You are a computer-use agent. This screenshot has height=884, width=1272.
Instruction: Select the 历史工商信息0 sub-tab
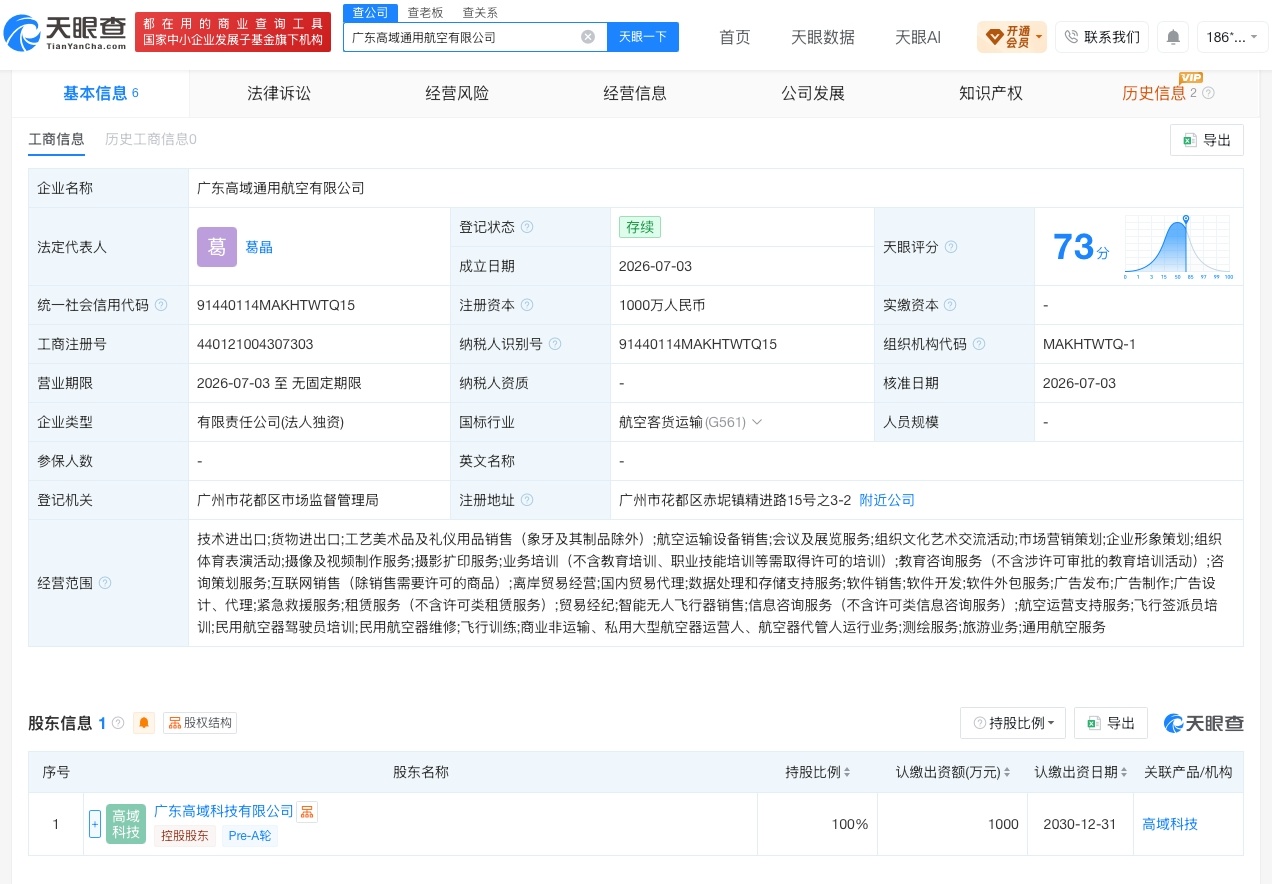[x=151, y=139]
